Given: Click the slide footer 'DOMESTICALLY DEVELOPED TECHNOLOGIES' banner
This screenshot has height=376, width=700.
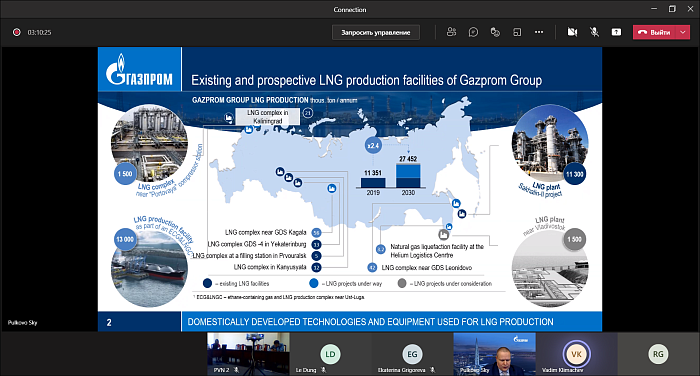Looking at the screenshot, I should tap(371, 322).
